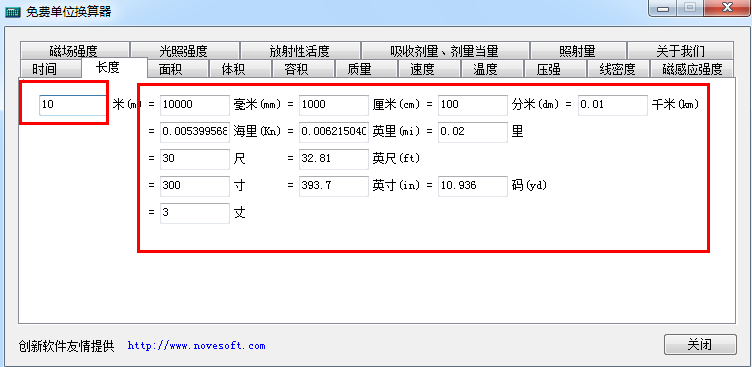Click the 厘米(cm) unit label
752x367 pixels.
[396, 105]
